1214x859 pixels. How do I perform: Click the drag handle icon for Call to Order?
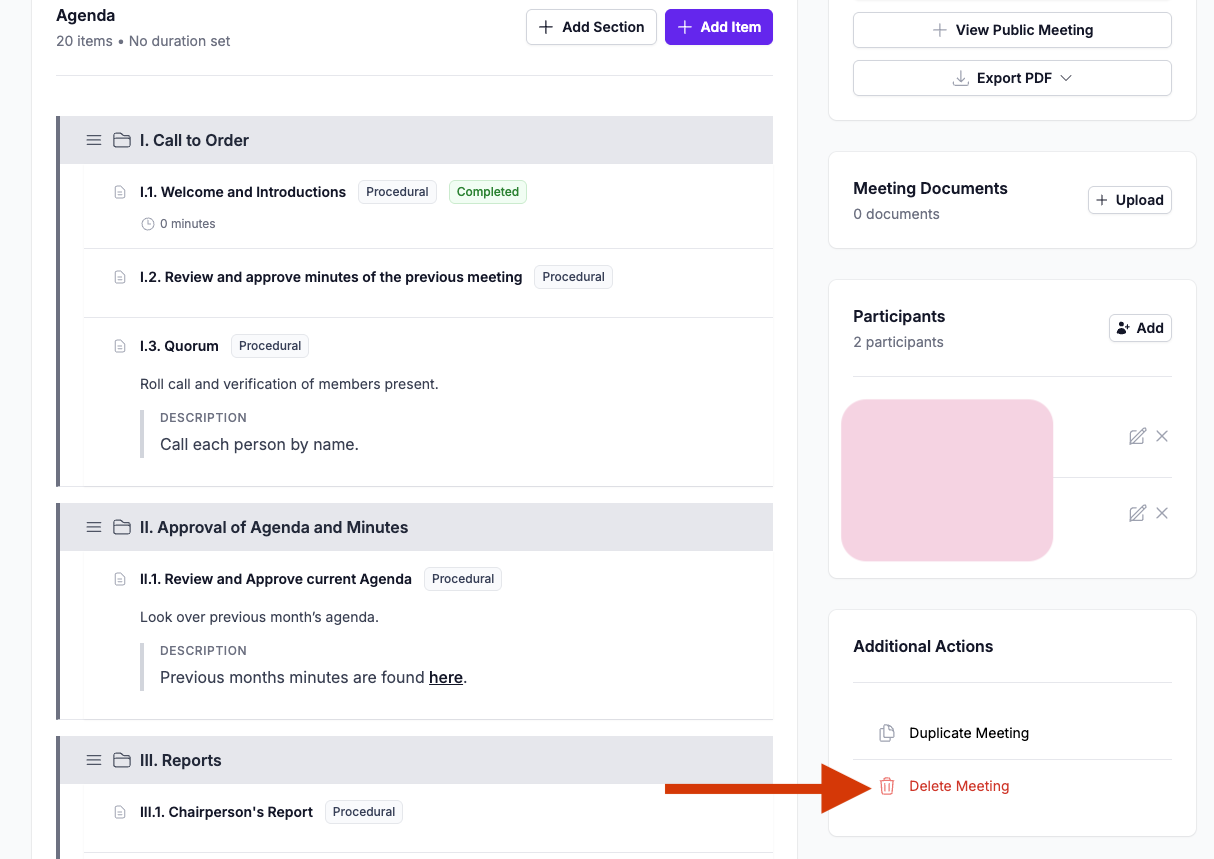[x=94, y=140]
